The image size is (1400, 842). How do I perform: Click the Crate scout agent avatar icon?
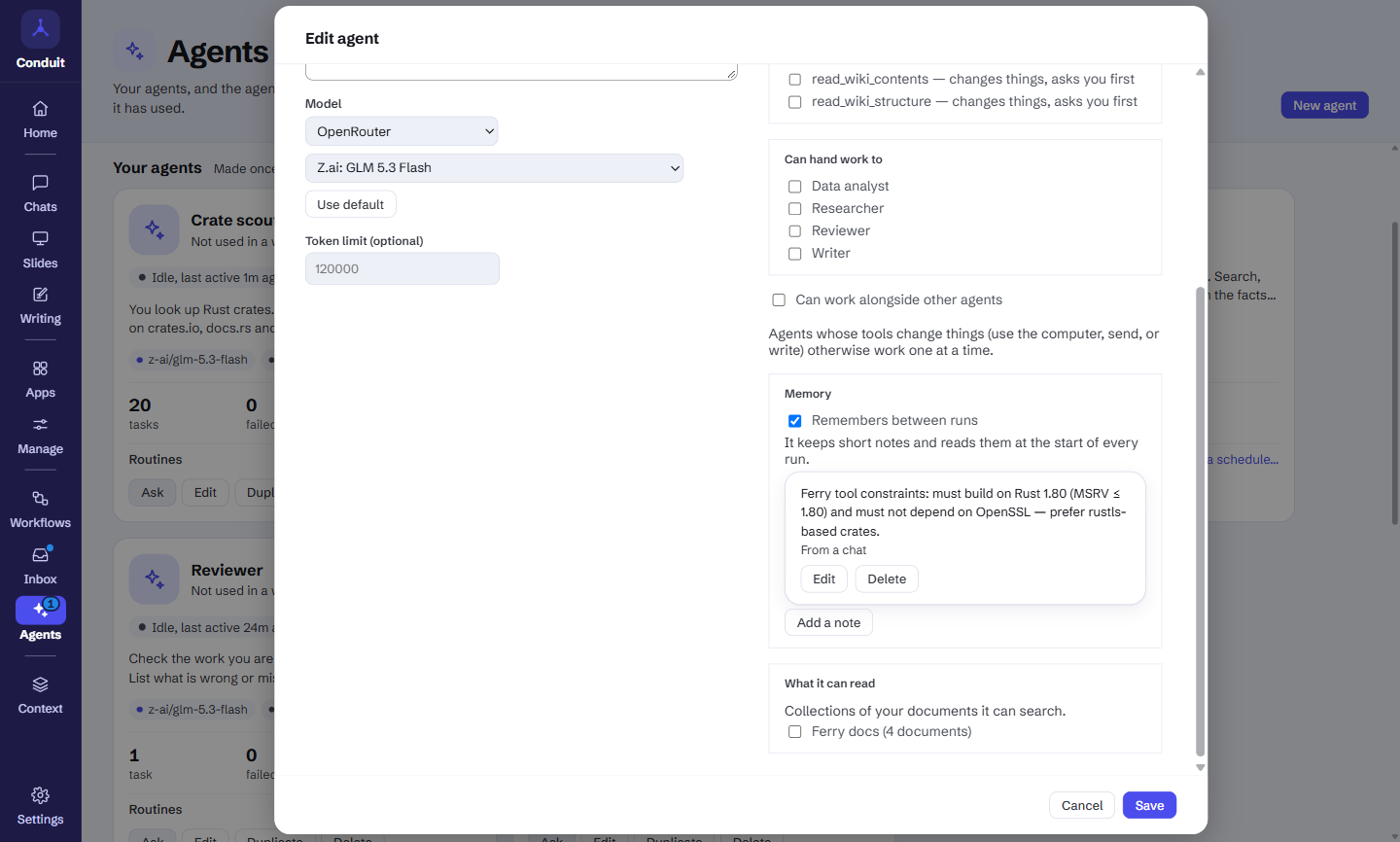[154, 229]
